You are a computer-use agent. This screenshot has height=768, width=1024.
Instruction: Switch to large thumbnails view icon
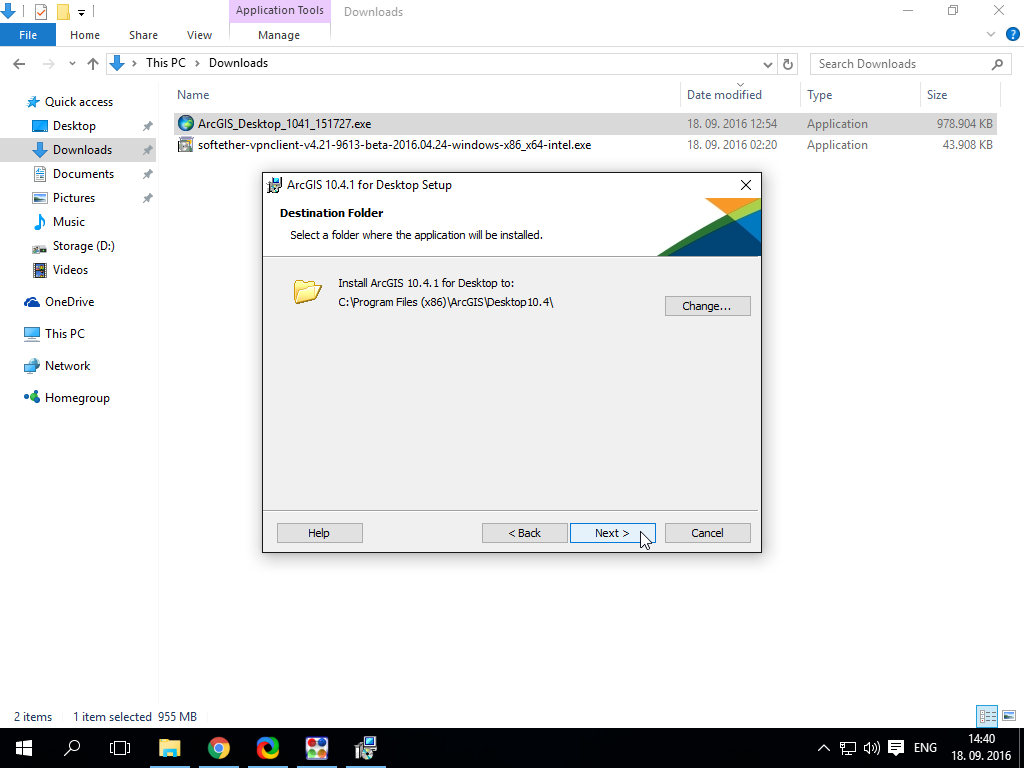point(1009,716)
